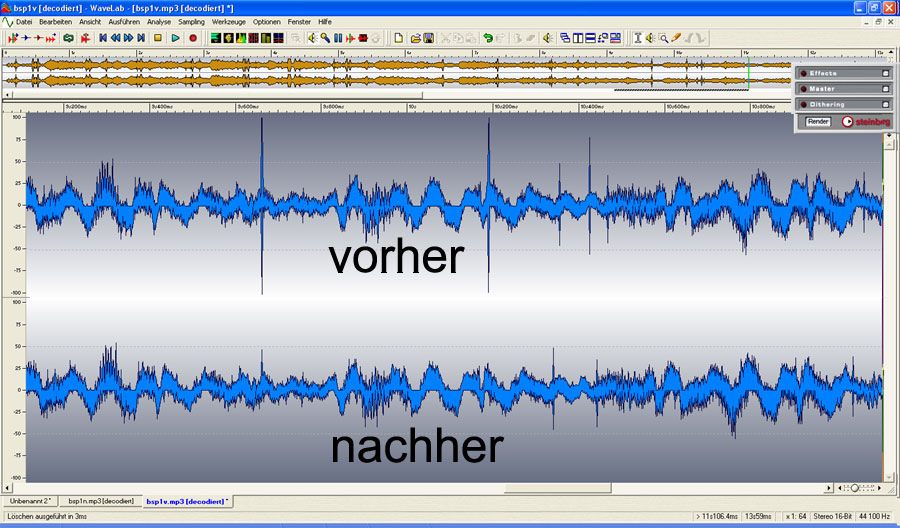
Task: Click the main waveform horizontal scrollbar thumb
Action: click(557, 488)
